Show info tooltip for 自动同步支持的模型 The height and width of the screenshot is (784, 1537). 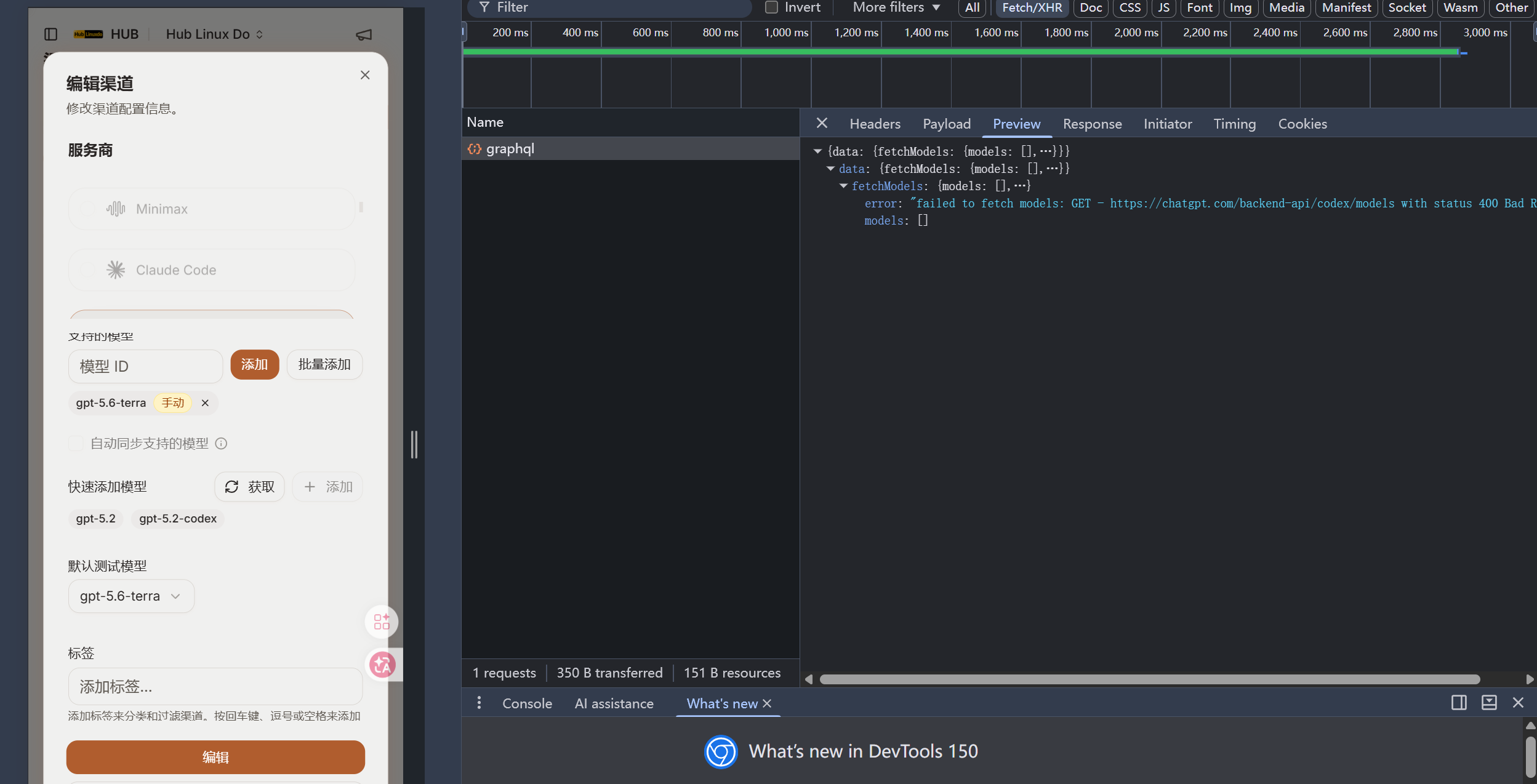coord(222,444)
